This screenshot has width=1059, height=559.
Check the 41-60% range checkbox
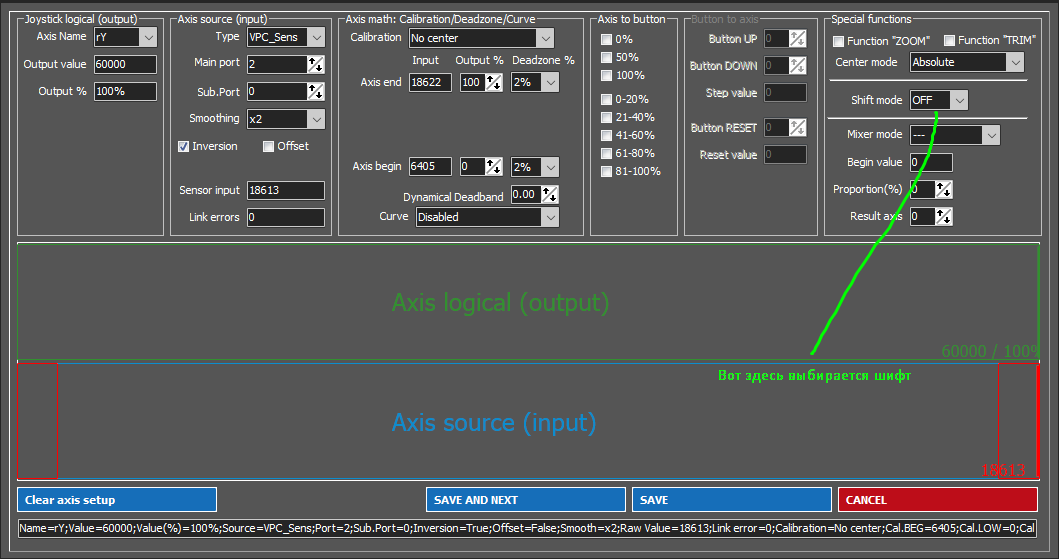point(606,135)
